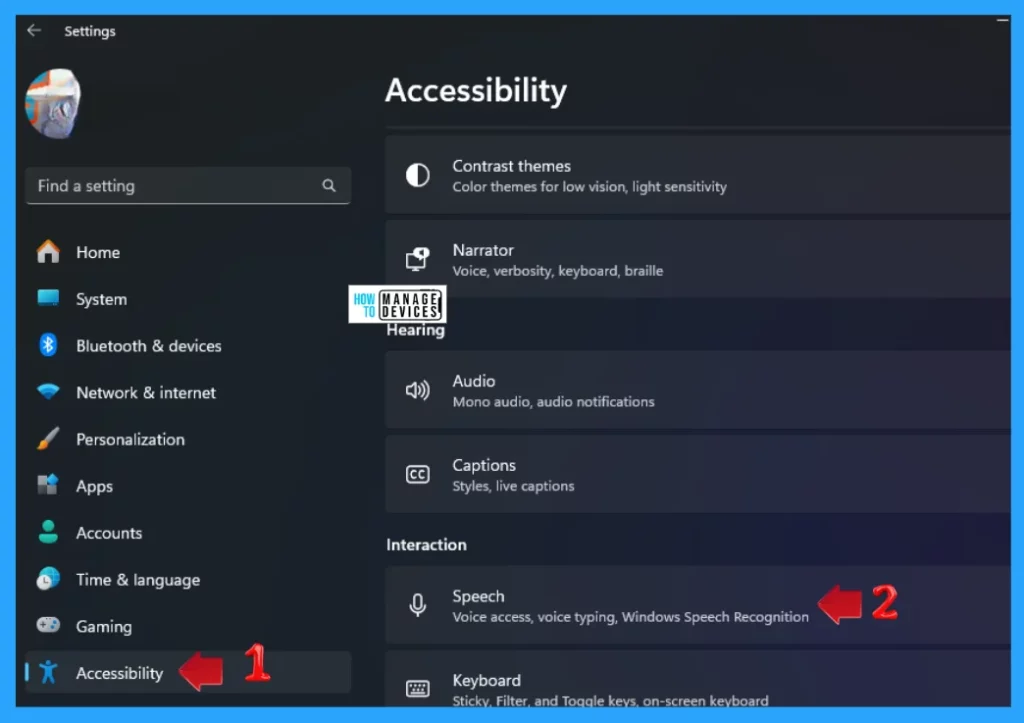Open Gaming settings
Viewport: 1024px width, 723px height.
point(188,626)
